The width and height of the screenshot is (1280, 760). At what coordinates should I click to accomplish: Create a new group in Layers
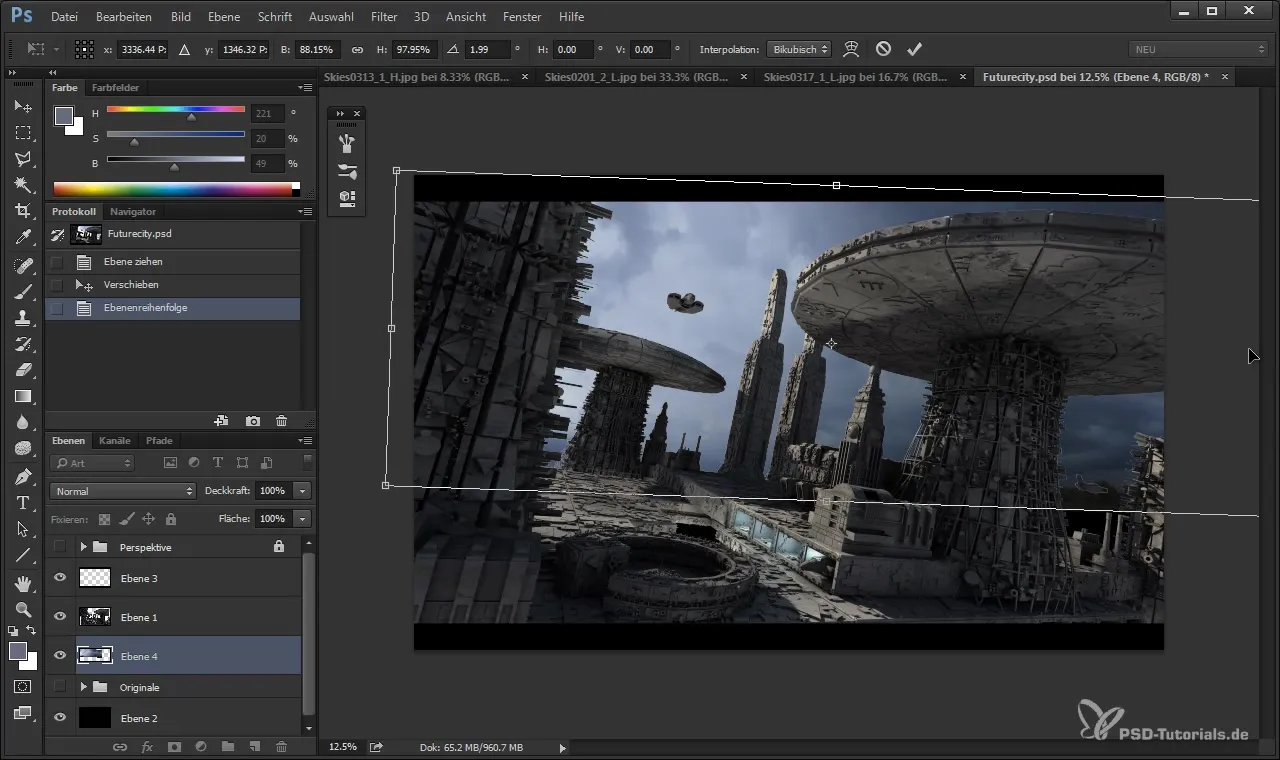click(x=227, y=746)
